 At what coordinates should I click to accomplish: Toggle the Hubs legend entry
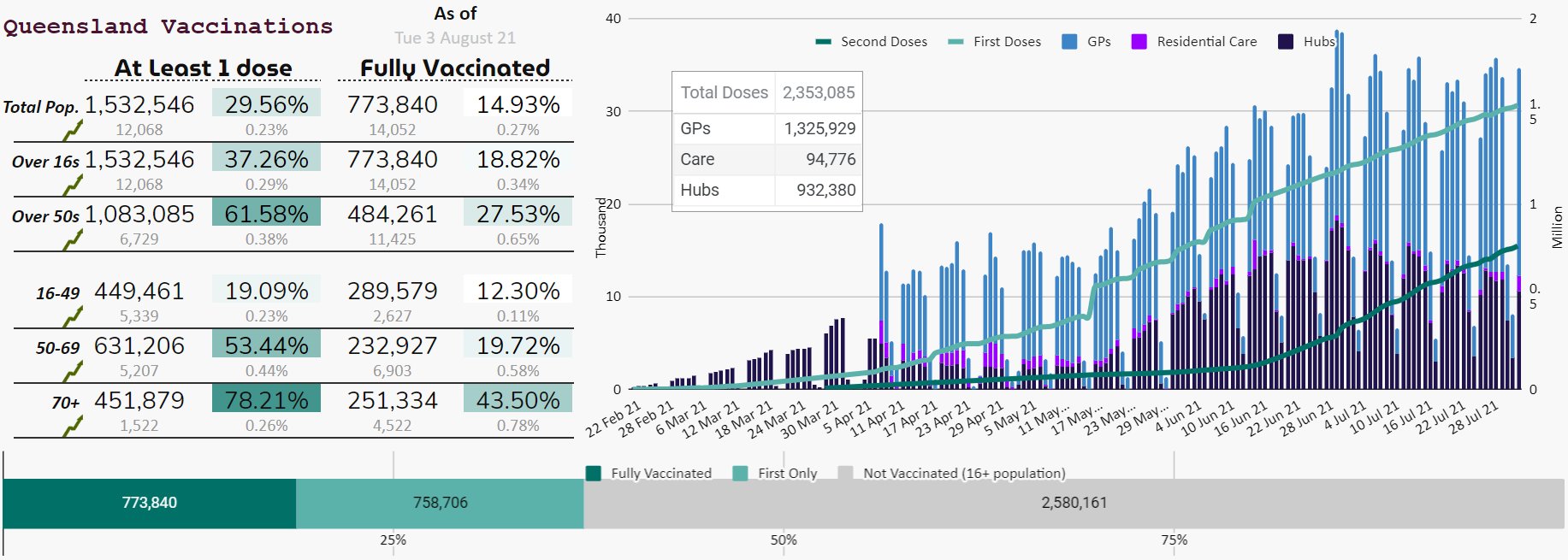(1306, 41)
